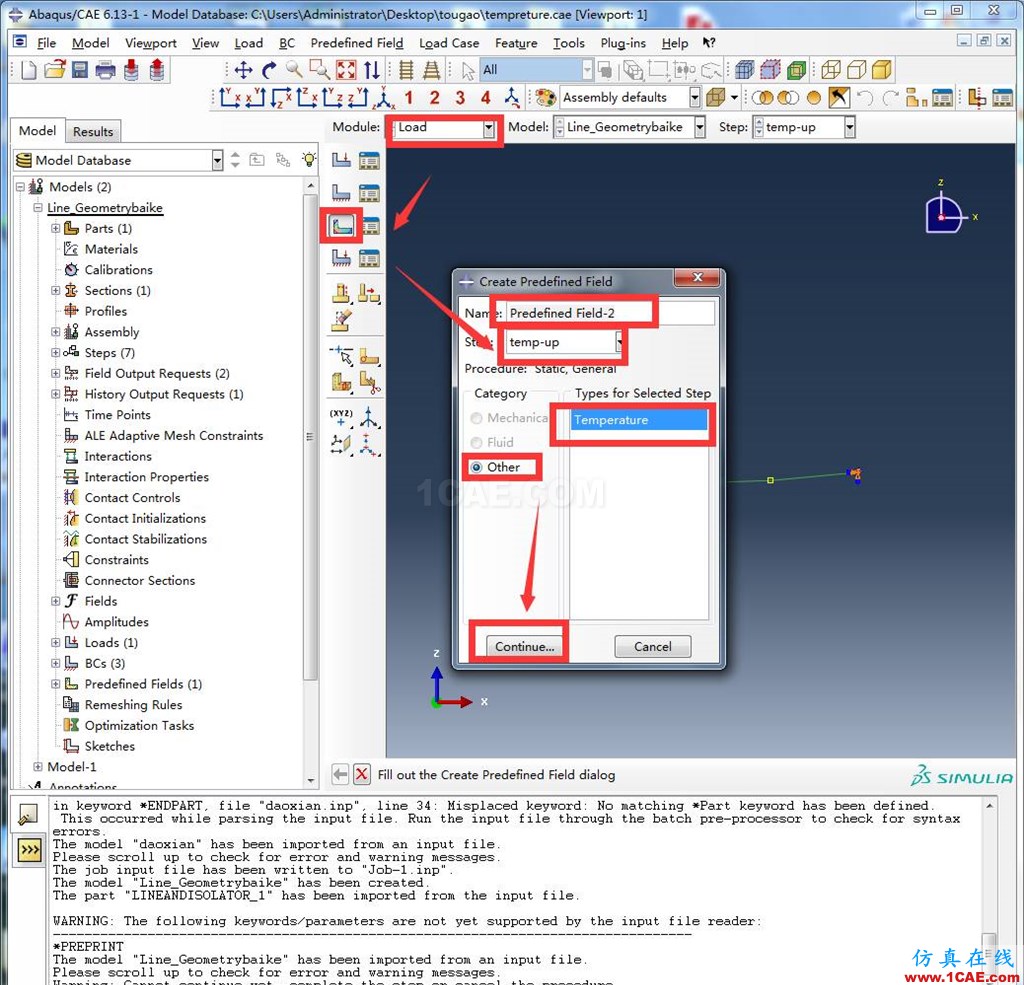The width and height of the screenshot is (1024, 985).
Task: Expand the Parts (1) tree node
Action: coord(56,229)
